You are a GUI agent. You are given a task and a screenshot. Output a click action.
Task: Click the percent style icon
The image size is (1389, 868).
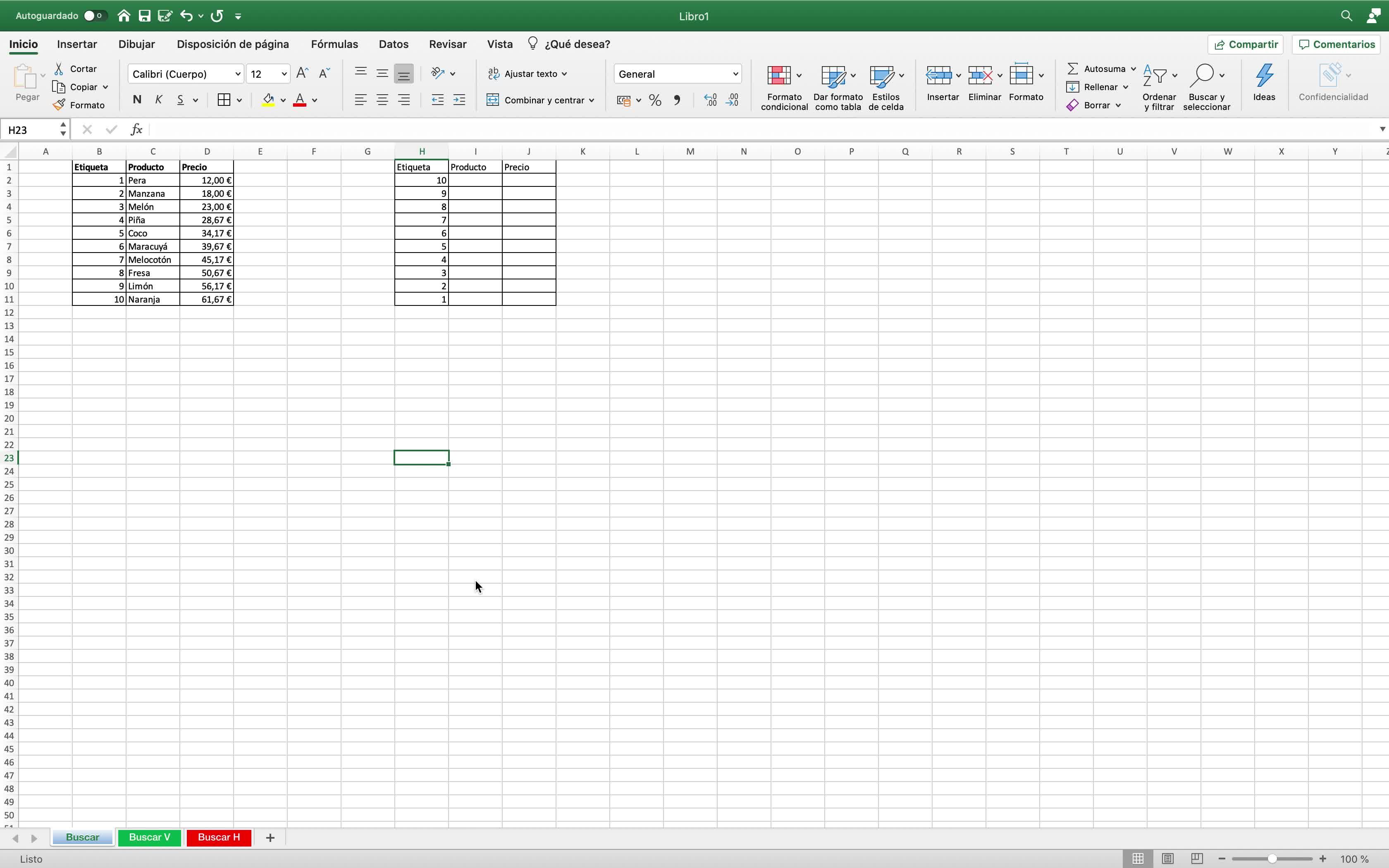pyautogui.click(x=655, y=100)
